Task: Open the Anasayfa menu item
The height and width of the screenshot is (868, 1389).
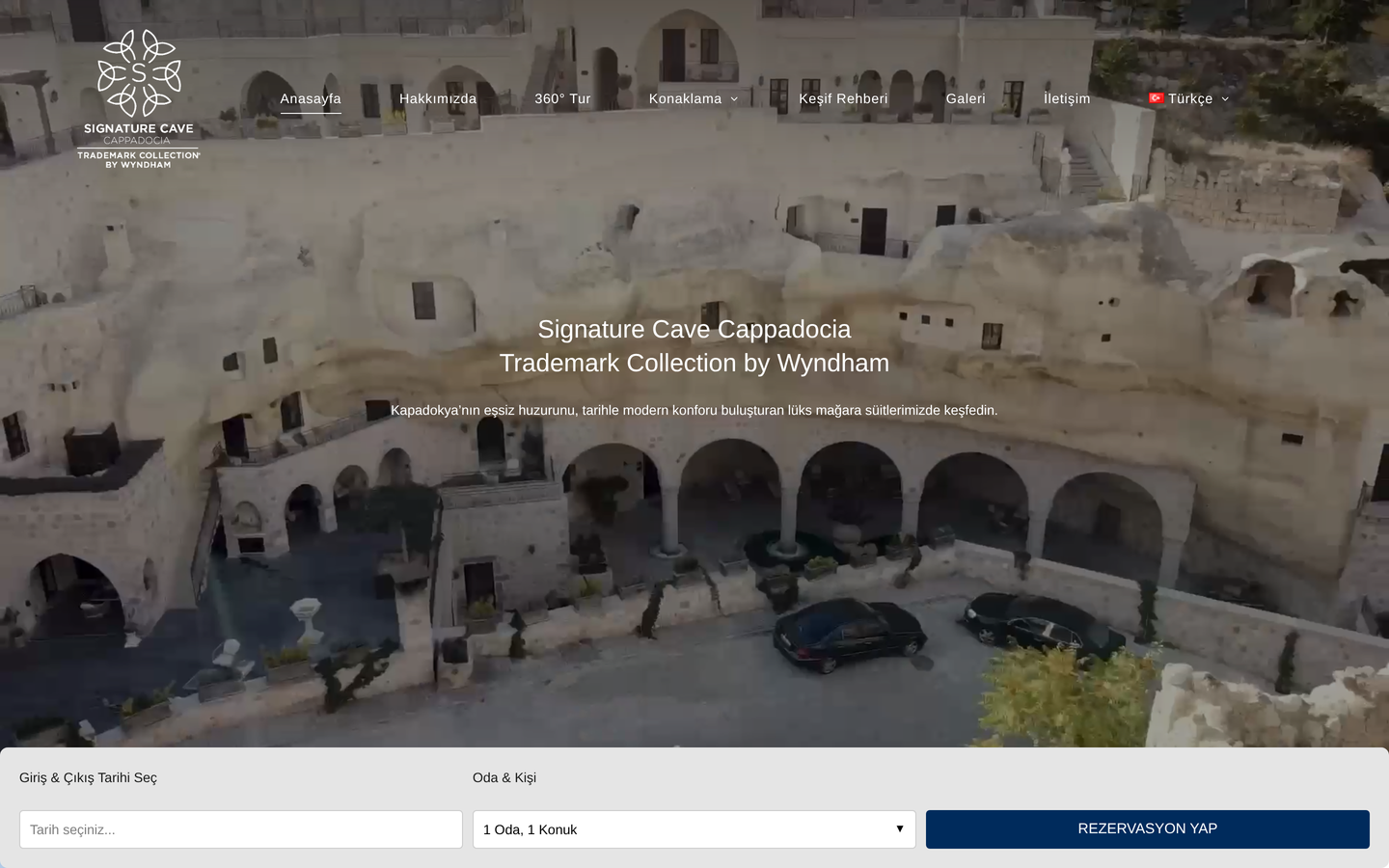Action: tap(311, 98)
